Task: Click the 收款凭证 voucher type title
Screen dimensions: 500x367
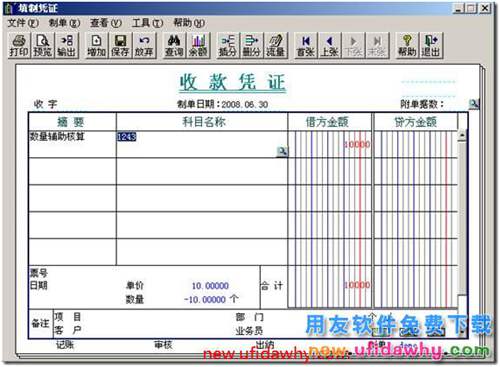Action: (x=233, y=82)
